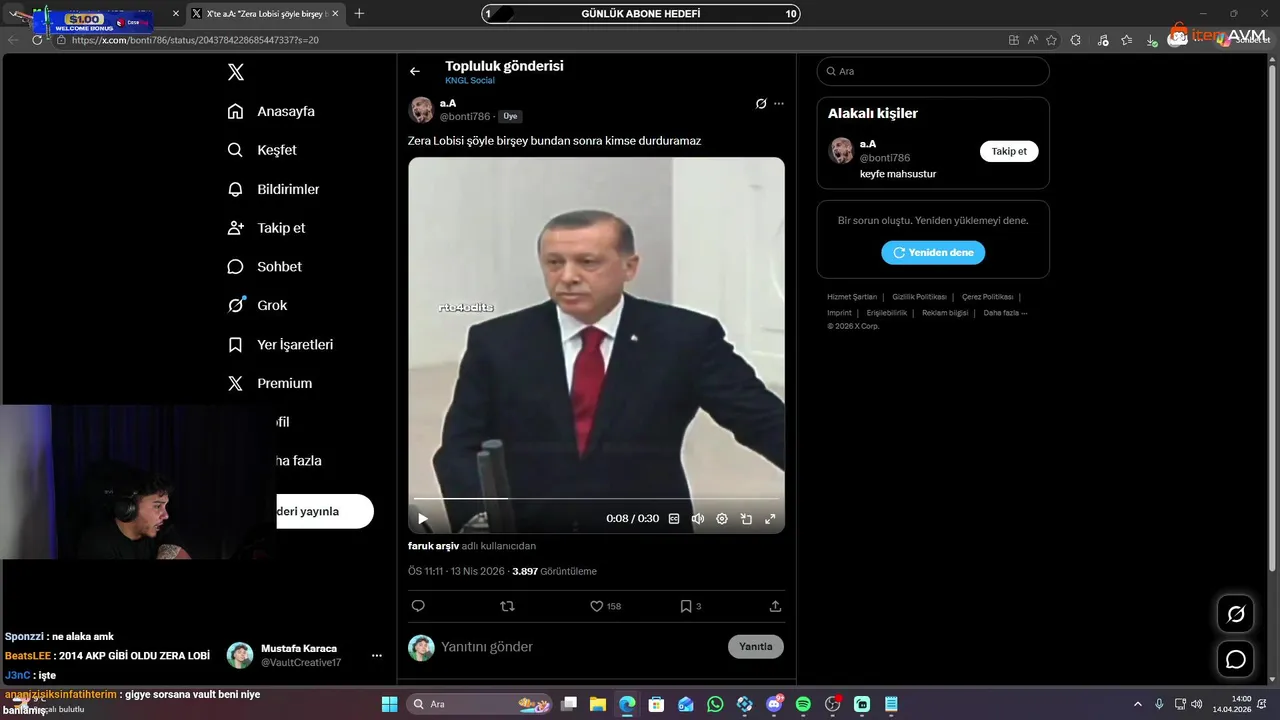Add this page to browser favorites
Image resolution: width=1280 pixels, height=720 pixels.
coord(1051,40)
